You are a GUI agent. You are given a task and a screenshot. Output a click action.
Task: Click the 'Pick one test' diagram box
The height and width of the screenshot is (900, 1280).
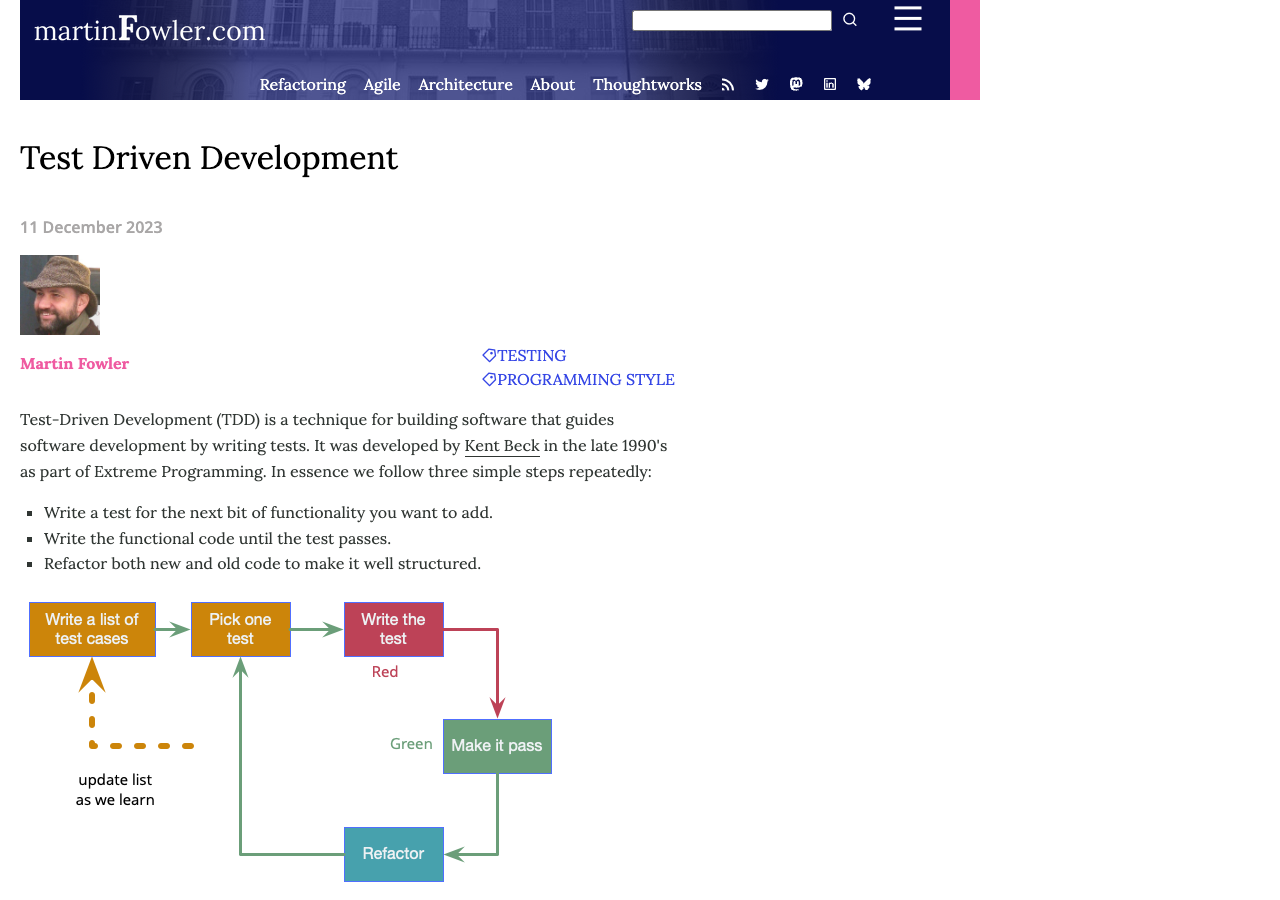point(240,629)
